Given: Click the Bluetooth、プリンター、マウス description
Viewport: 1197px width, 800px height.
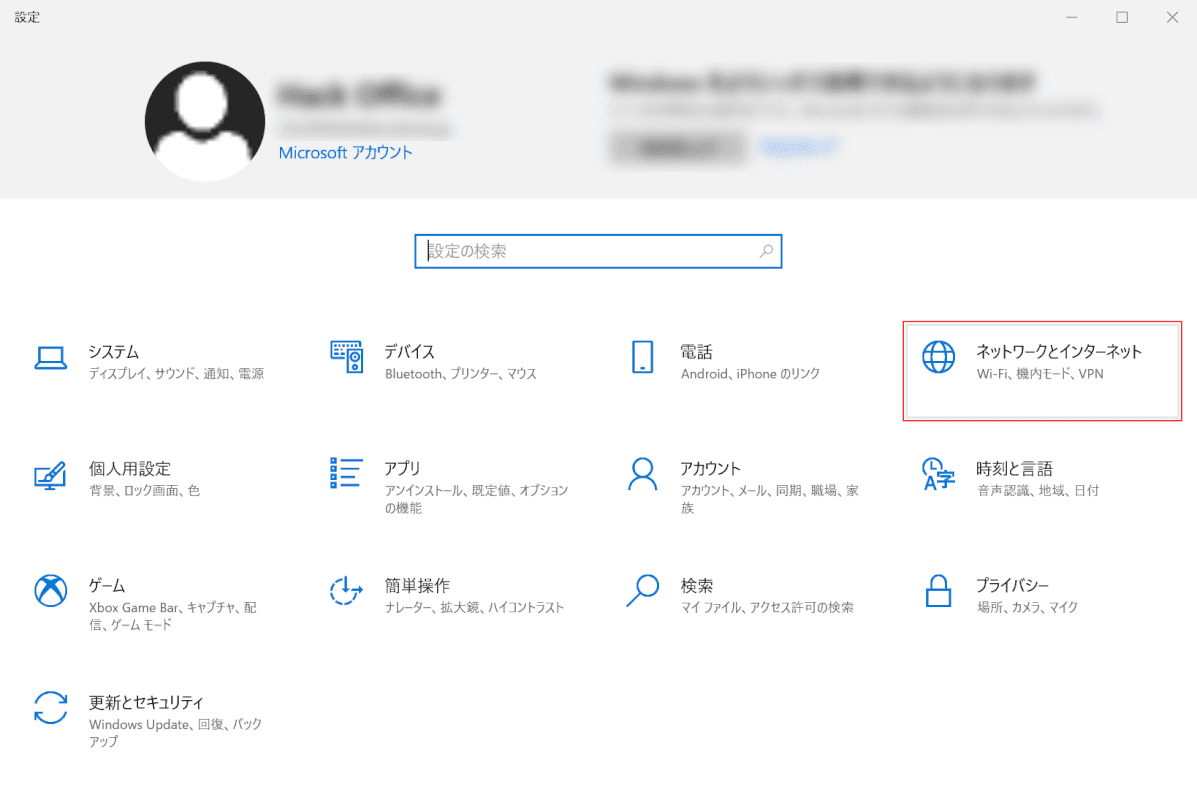Looking at the screenshot, I should [x=461, y=374].
